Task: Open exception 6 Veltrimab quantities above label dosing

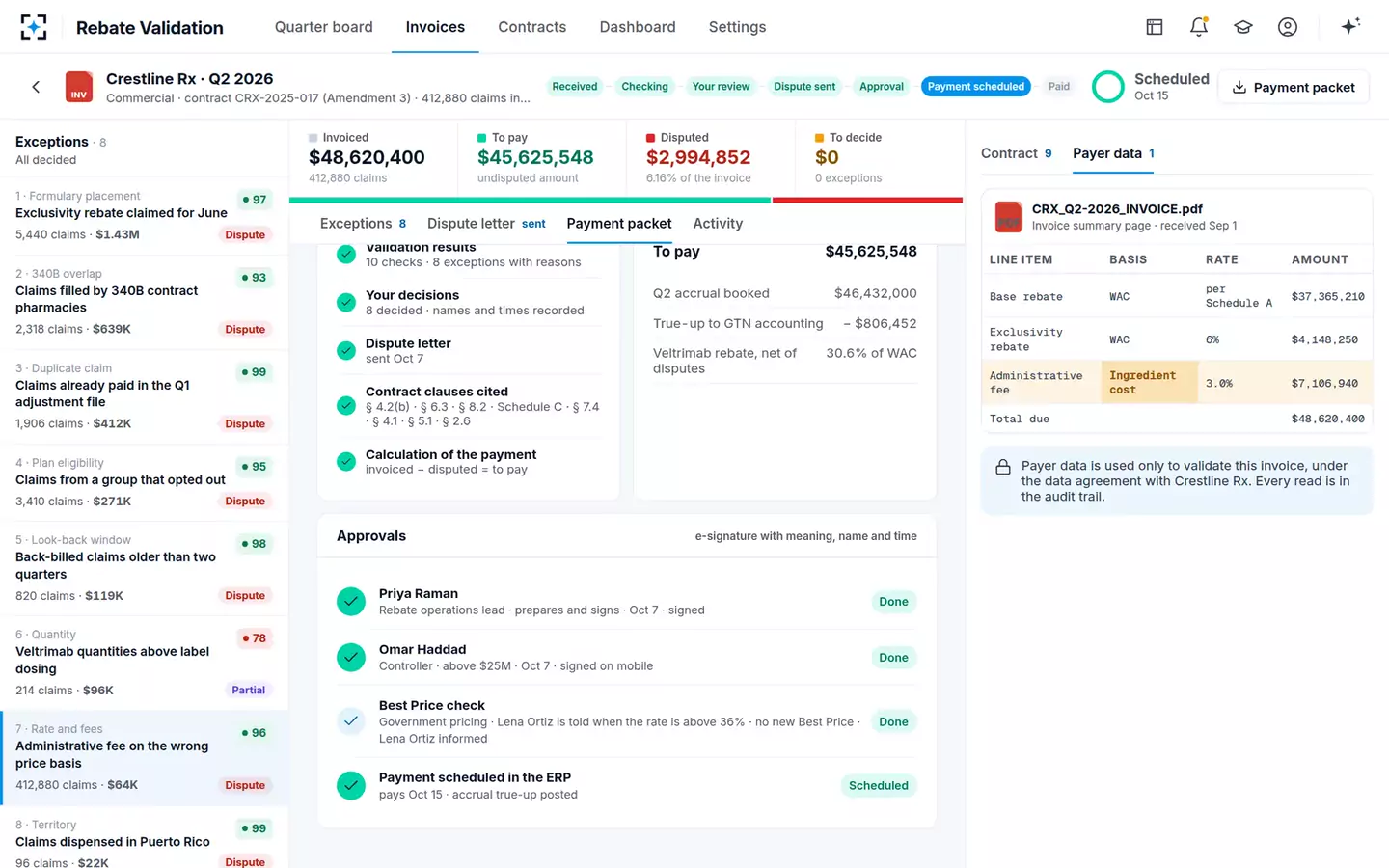Action: click(145, 663)
